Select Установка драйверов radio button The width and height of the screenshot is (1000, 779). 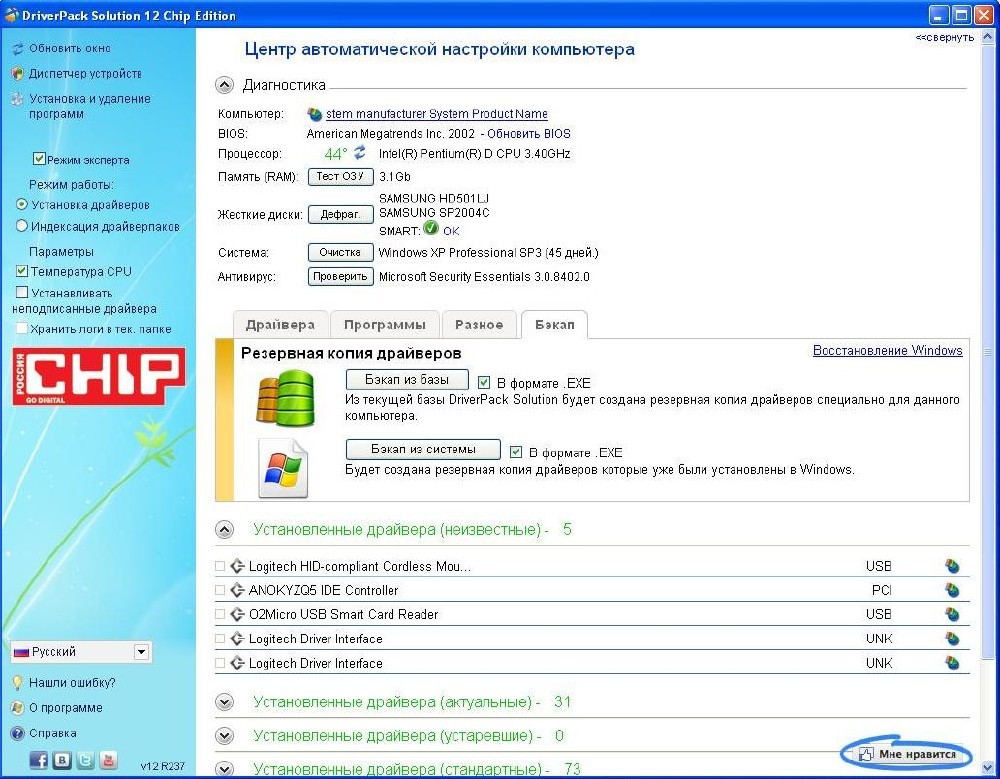pos(22,205)
